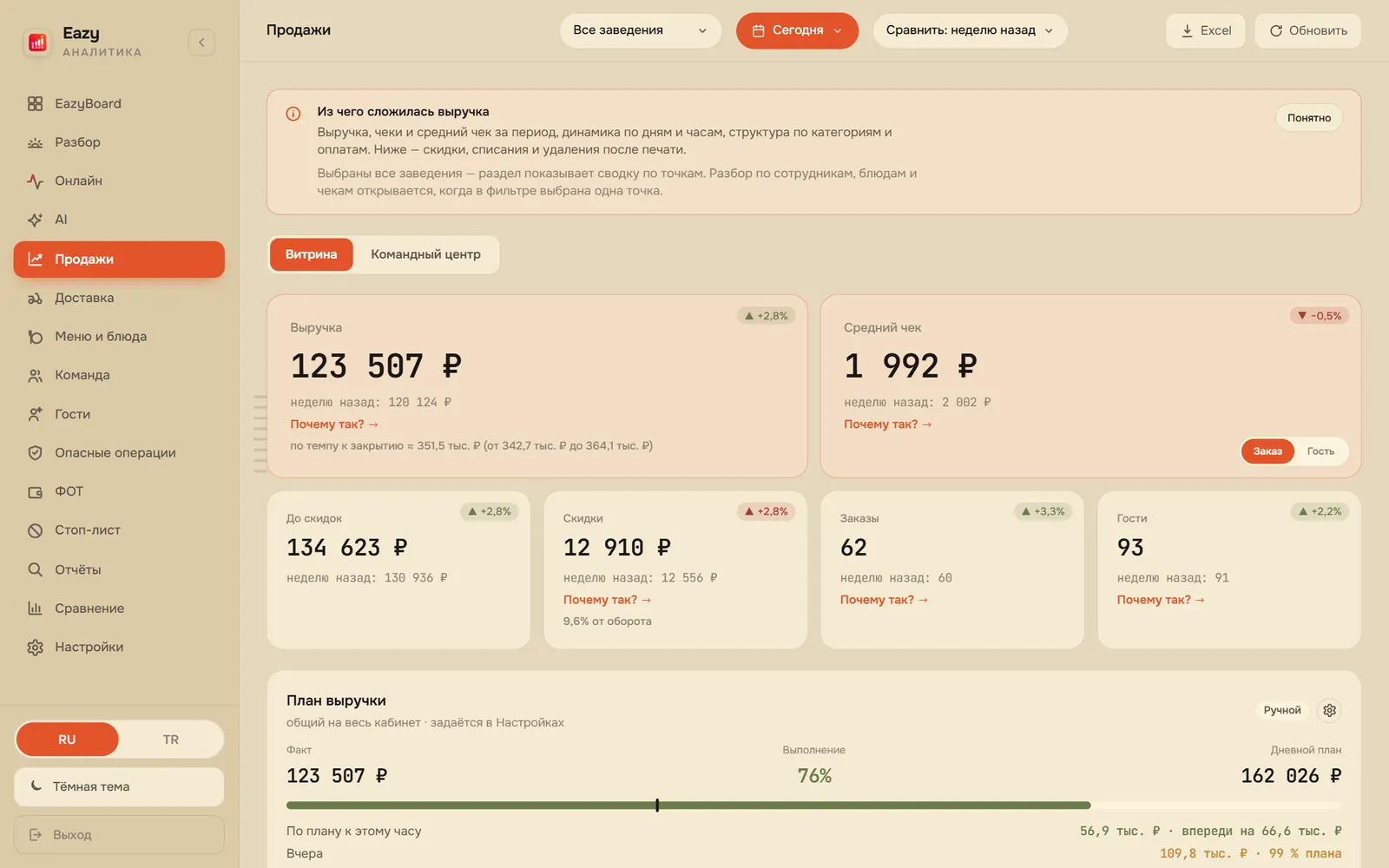Click the Отчёты magnifier icon
1389x868 pixels.
click(35, 569)
